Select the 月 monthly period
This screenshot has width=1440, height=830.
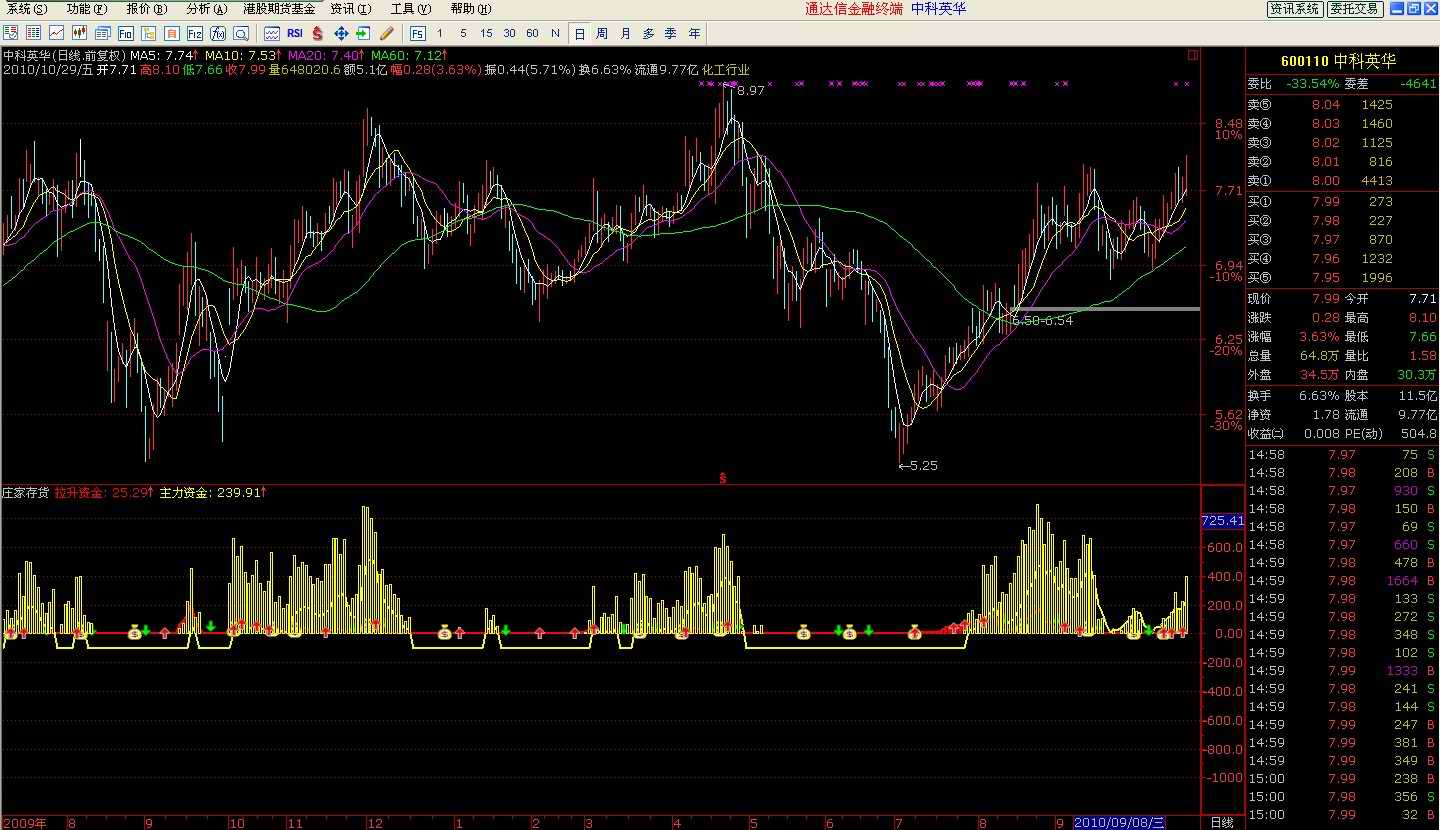click(x=625, y=33)
